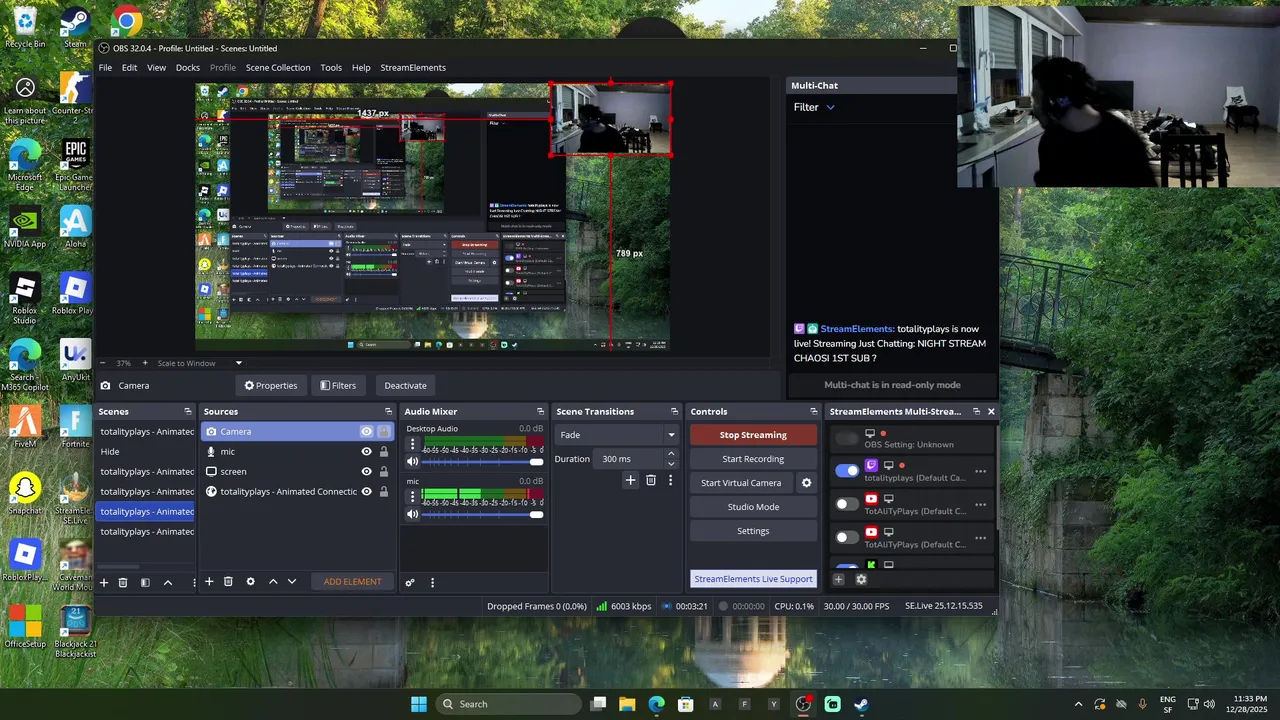This screenshot has height=720, width=1280.
Task: Open transition properties dots menu
Action: 670,480
